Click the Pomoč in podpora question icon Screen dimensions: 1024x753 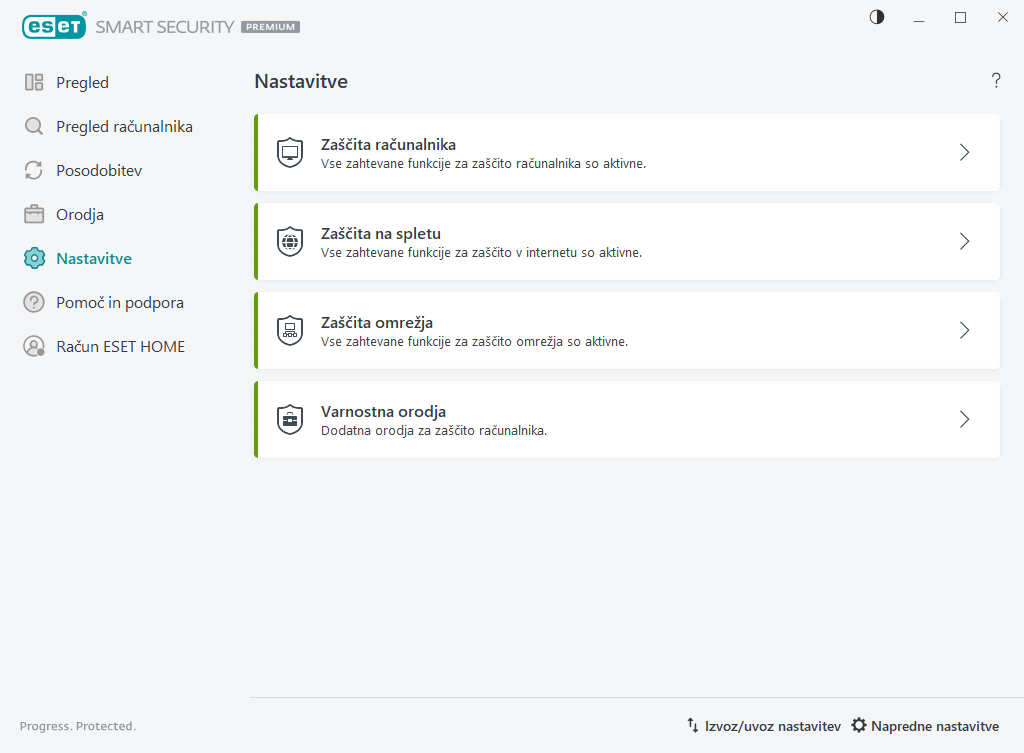[x=34, y=303]
